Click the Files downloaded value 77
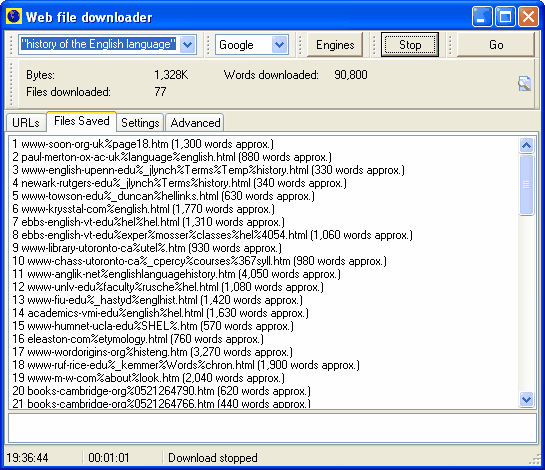Image resolution: width=545 pixels, height=470 pixels. 160,92
